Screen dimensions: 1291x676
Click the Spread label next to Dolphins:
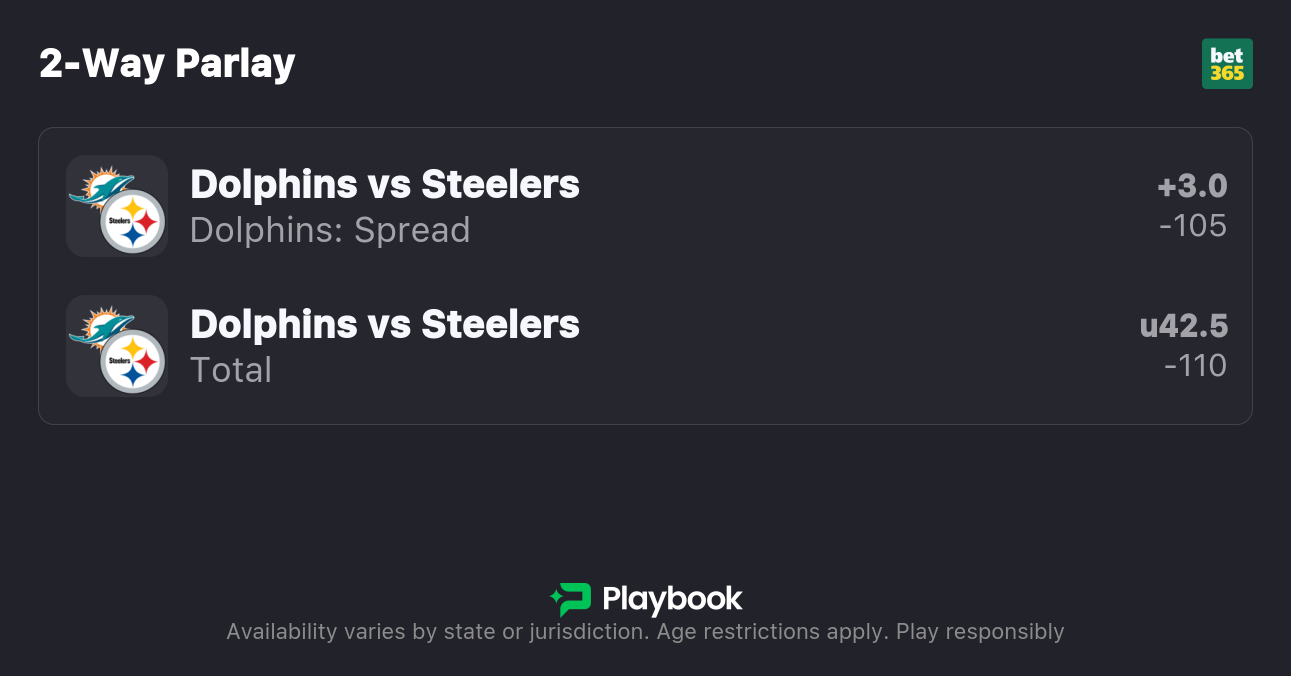pyautogui.click(x=410, y=230)
